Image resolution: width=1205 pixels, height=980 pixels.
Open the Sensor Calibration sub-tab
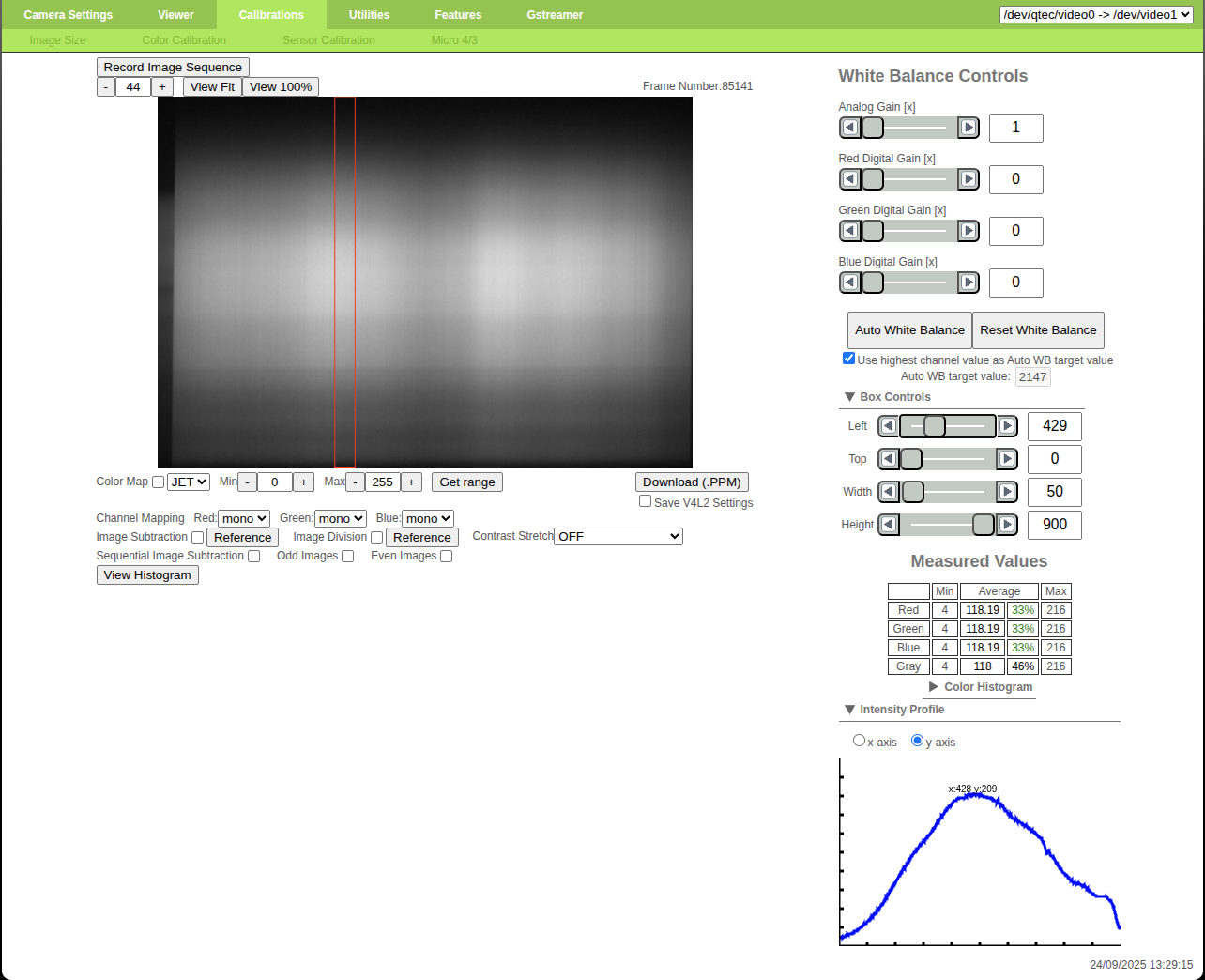[x=328, y=40]
